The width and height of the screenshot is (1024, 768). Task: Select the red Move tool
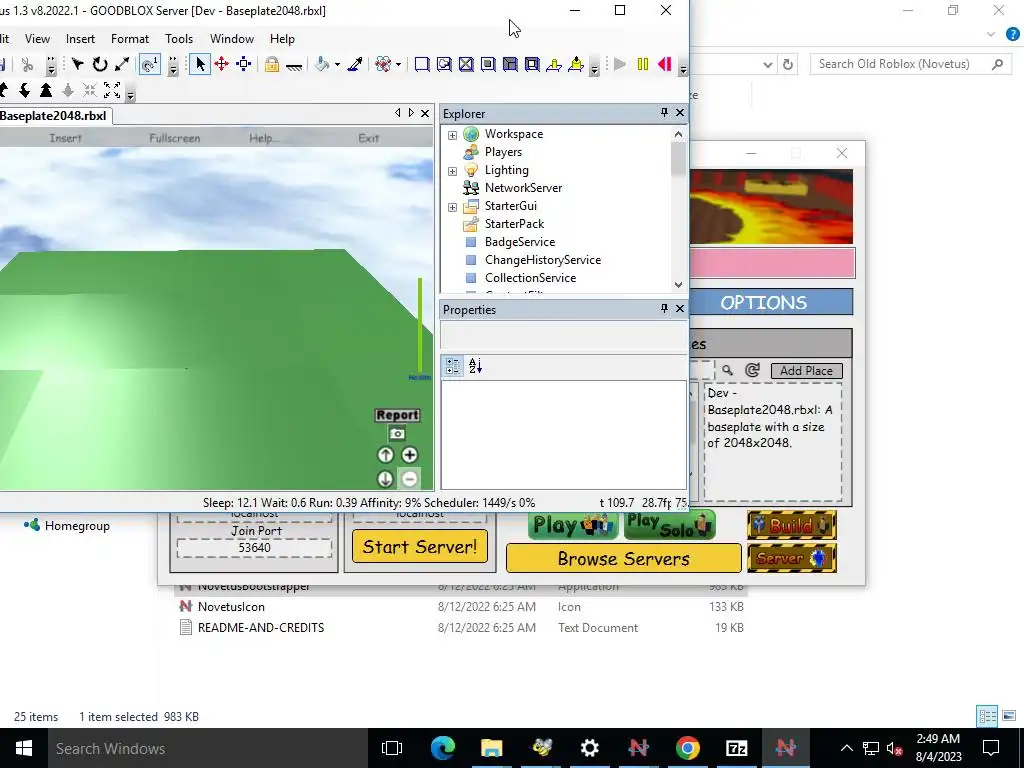[221, 64]
